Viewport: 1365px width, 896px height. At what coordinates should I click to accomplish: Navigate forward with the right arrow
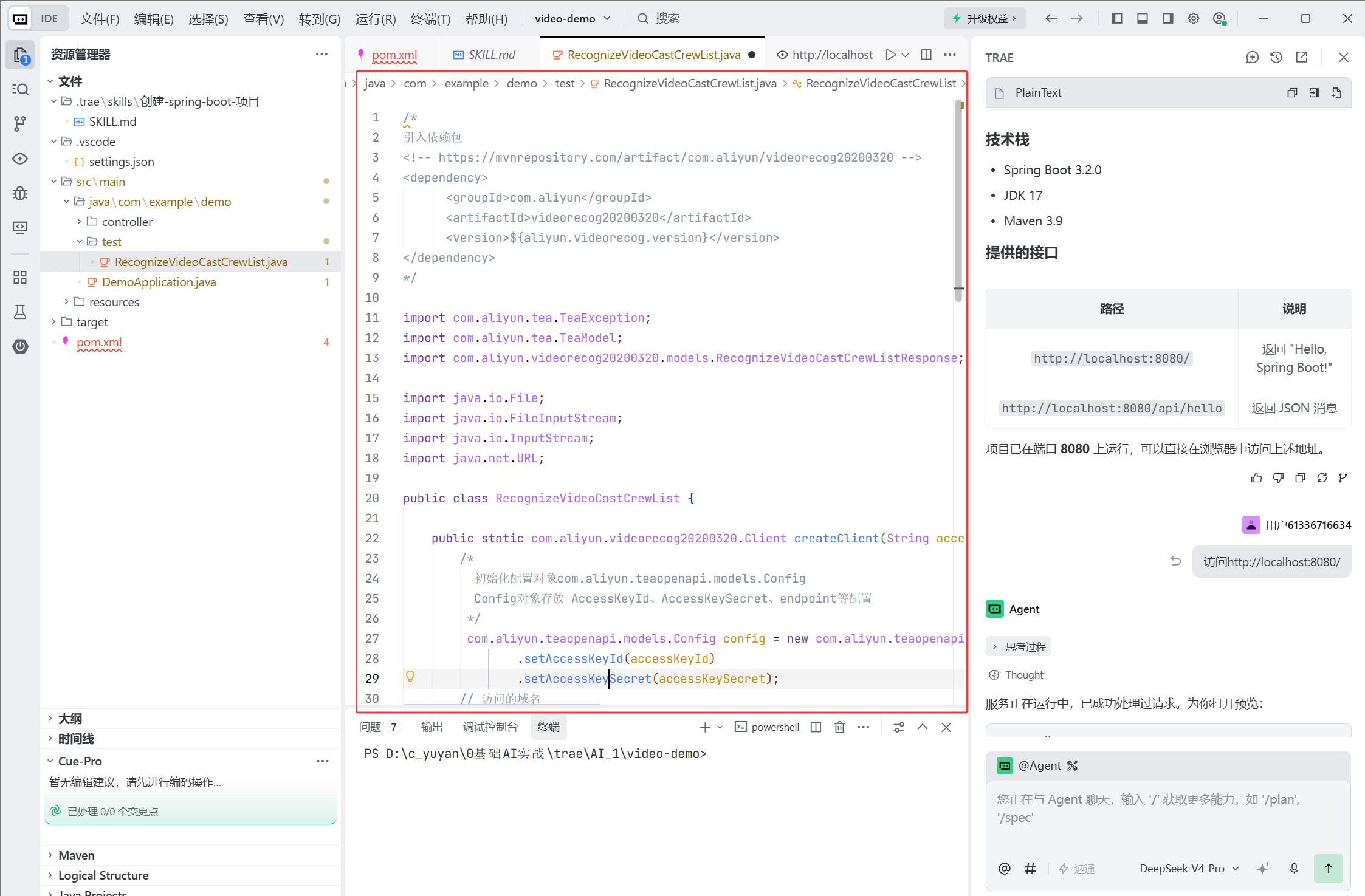1076,19
